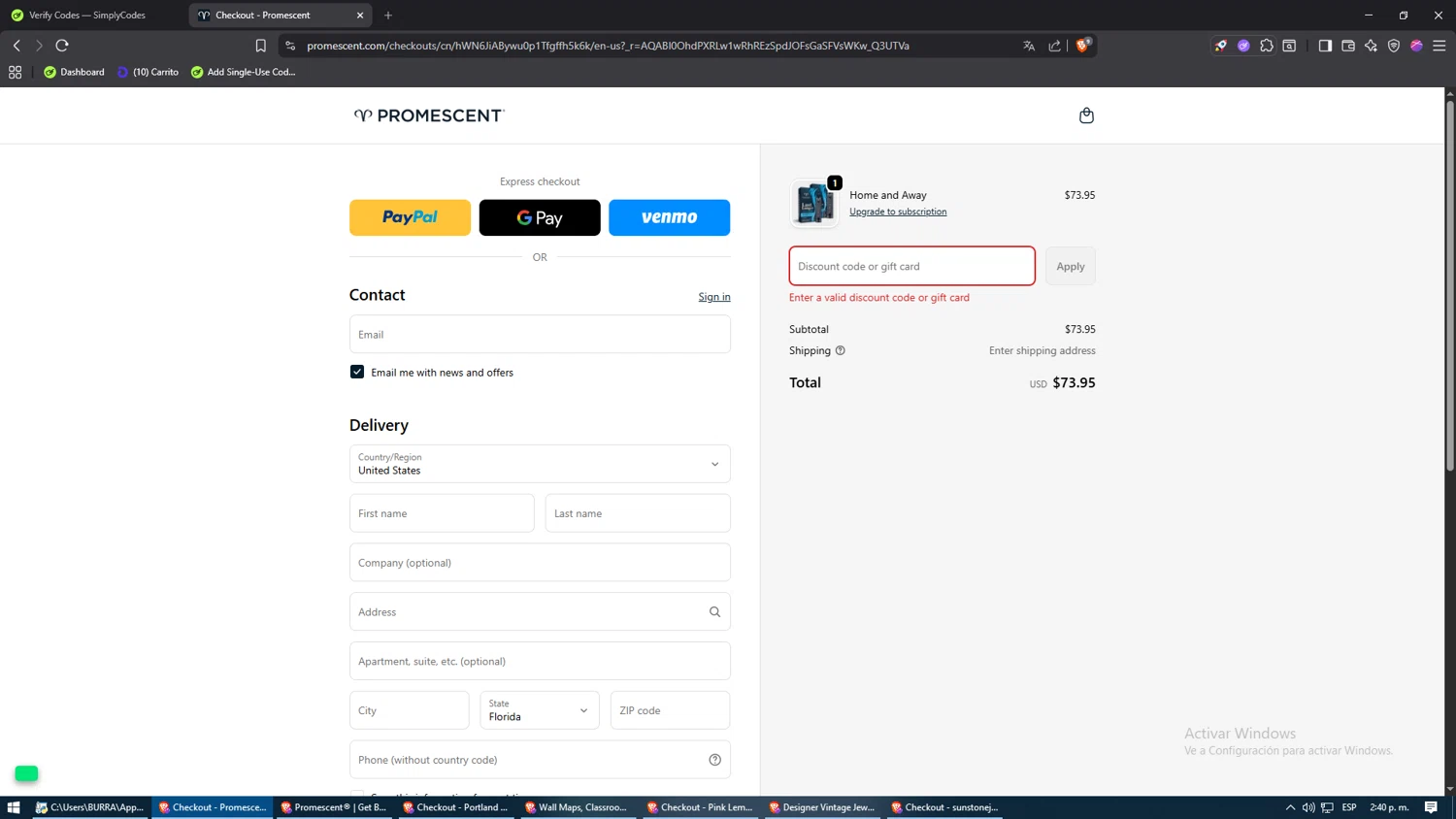The height and width of the screenshot is (819, 1456).
Task: Uncheck Email me with news and offers
Action: click(357, 372)
